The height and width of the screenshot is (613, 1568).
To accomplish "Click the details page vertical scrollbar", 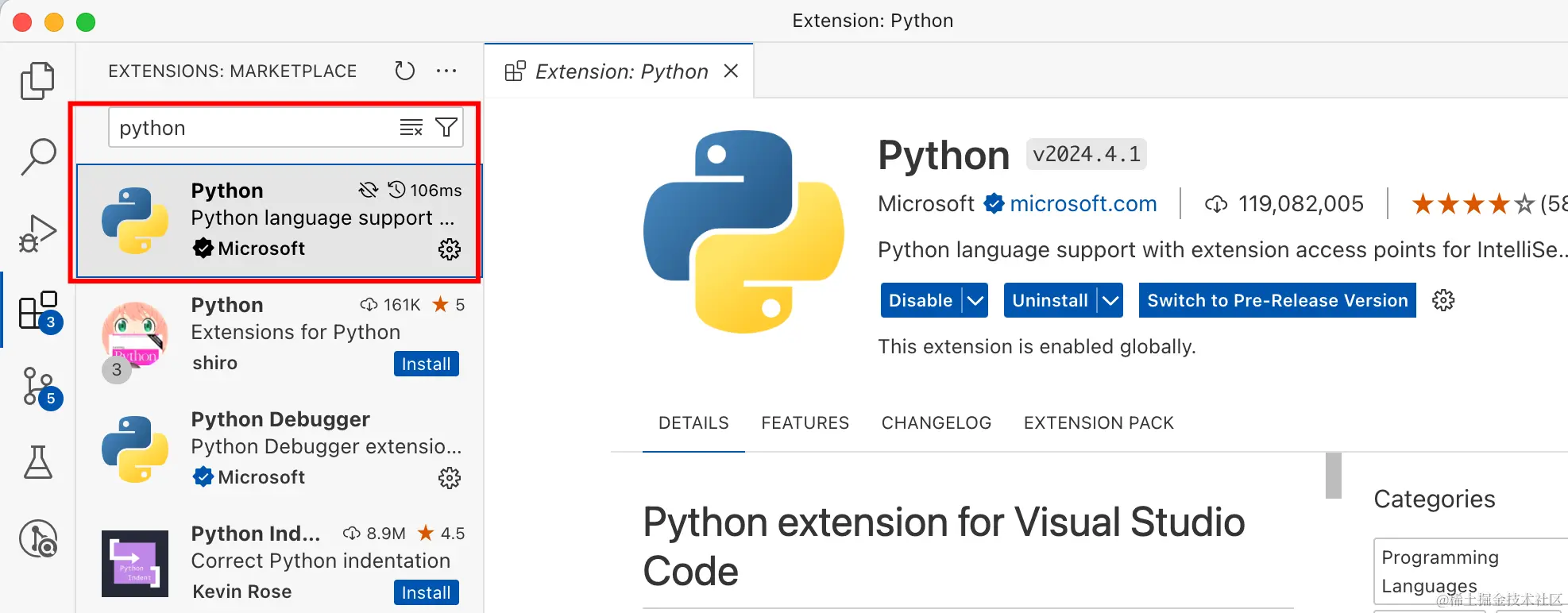I will click(x=1334, y=475).
